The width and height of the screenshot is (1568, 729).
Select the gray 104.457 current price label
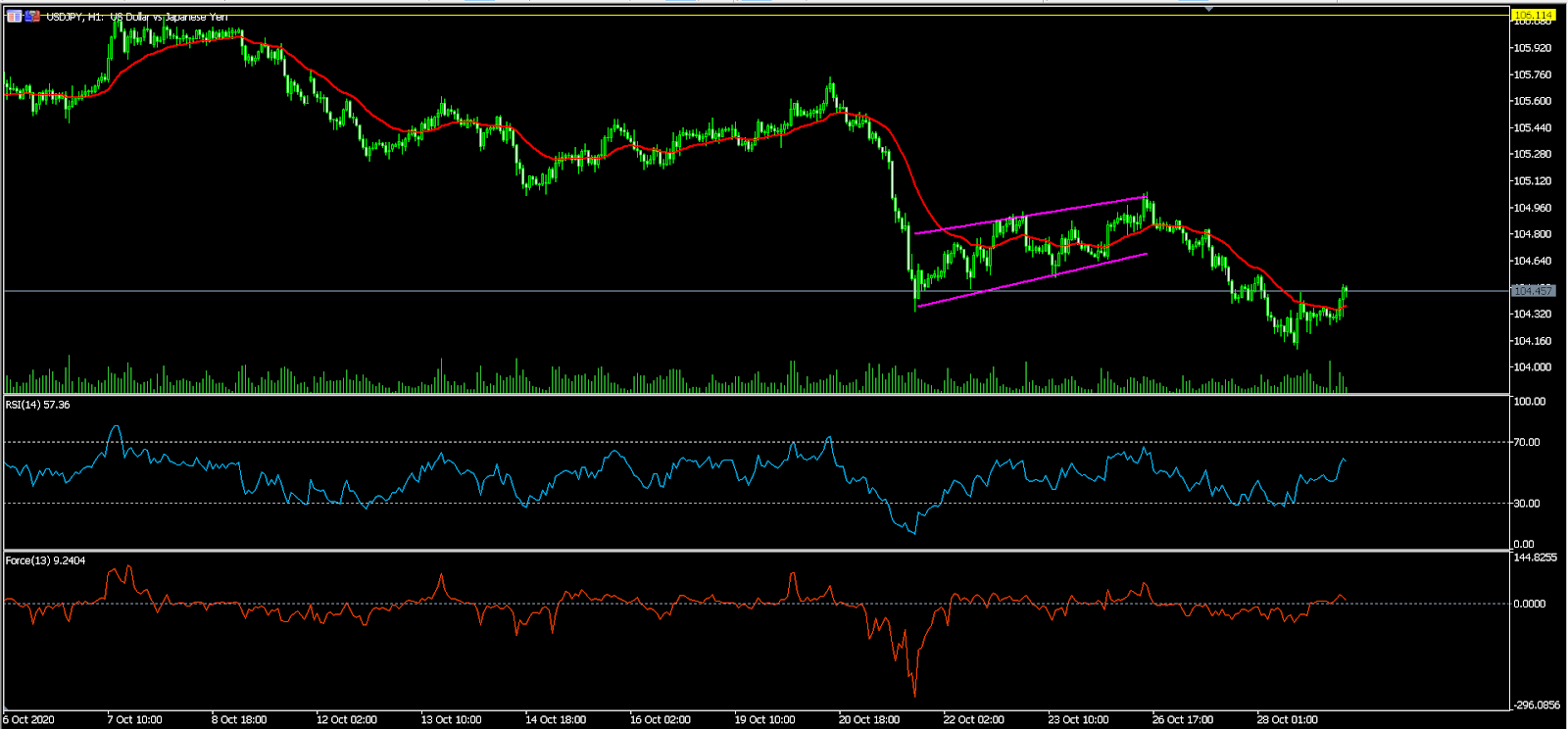click(1533, 291)
